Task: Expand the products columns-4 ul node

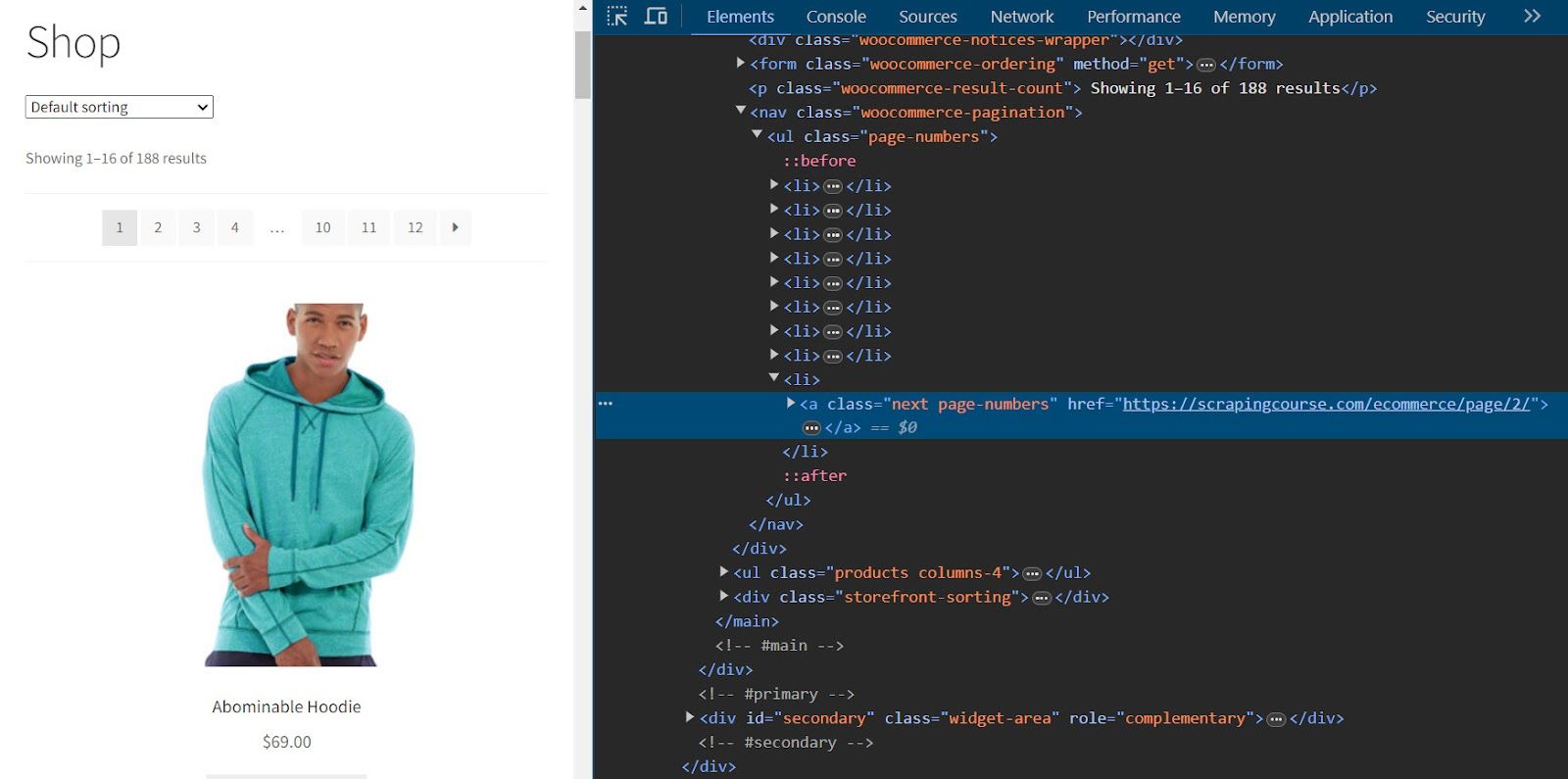Action: click(724, 572)
